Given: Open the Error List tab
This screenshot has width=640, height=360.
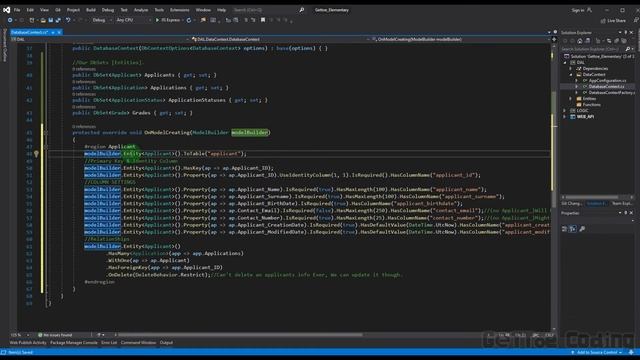Looking at the screenshot, I should pos(109,343).
